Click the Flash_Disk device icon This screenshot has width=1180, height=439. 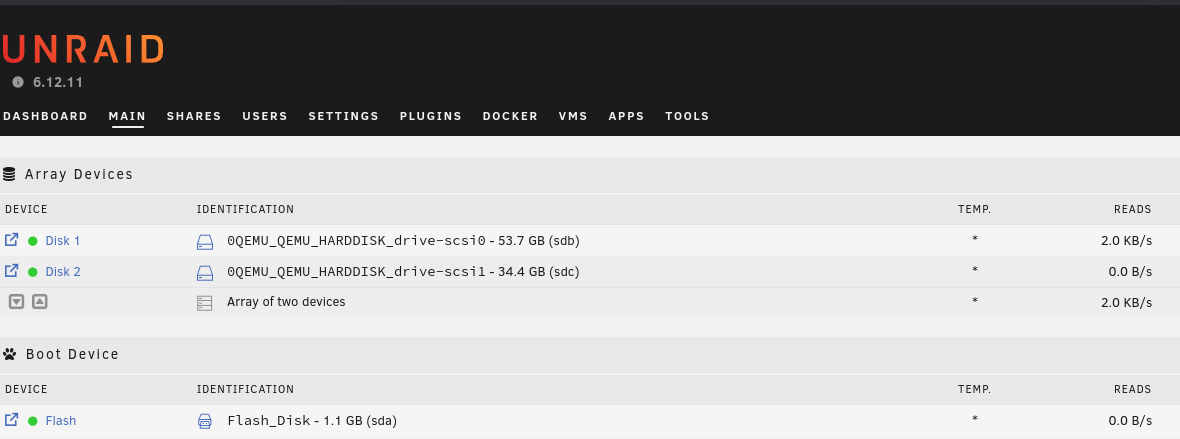coord(205,421)
